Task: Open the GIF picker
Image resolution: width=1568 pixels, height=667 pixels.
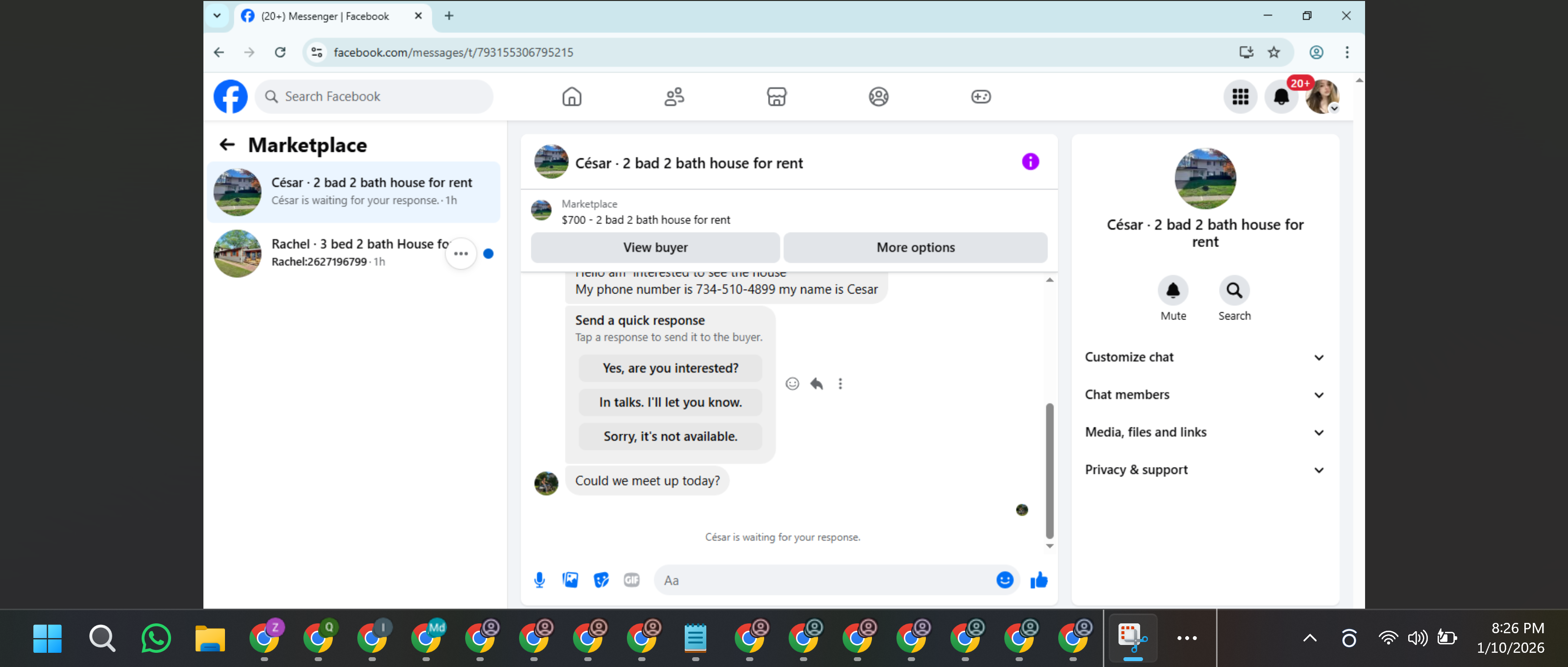Action: (x=631, y=580)
